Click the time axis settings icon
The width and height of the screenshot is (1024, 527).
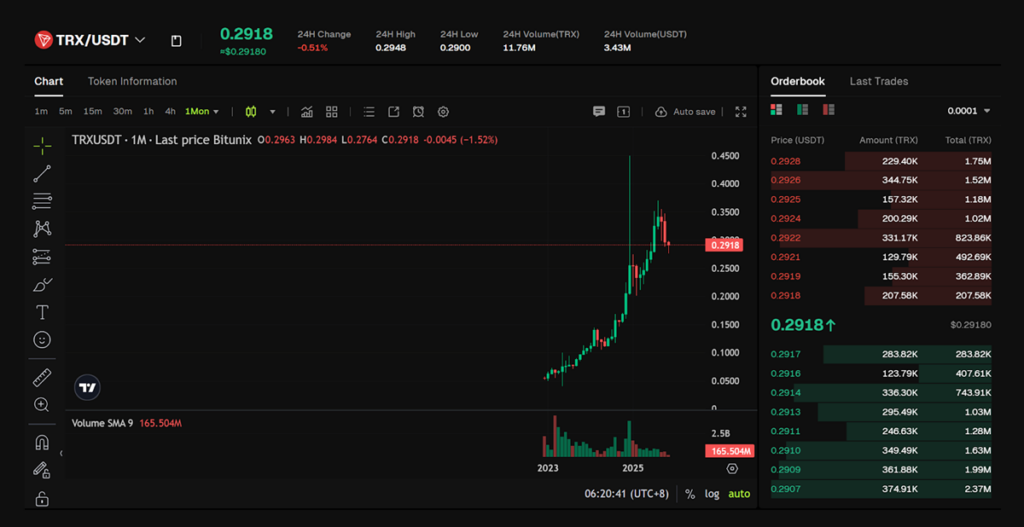click(732, 468)
